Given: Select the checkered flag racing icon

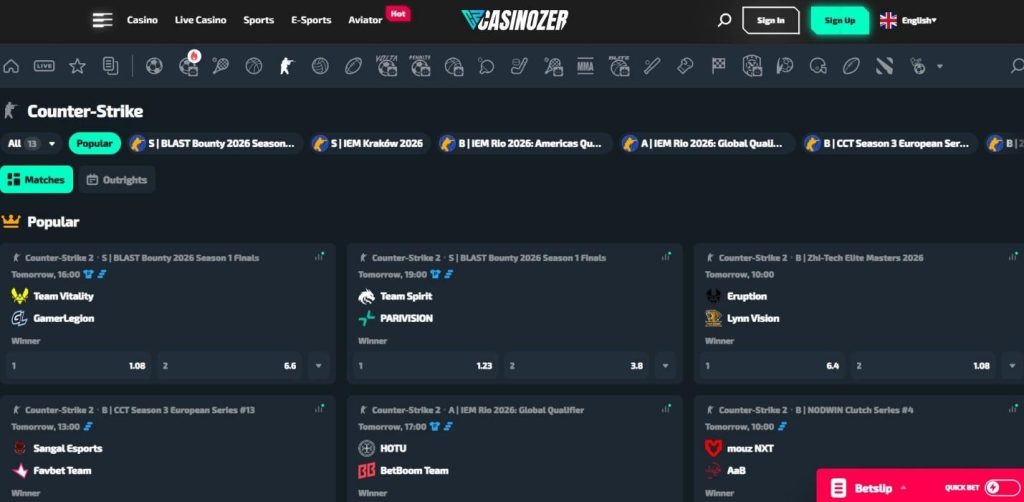Looking at the screenshot, I should 718,67.
